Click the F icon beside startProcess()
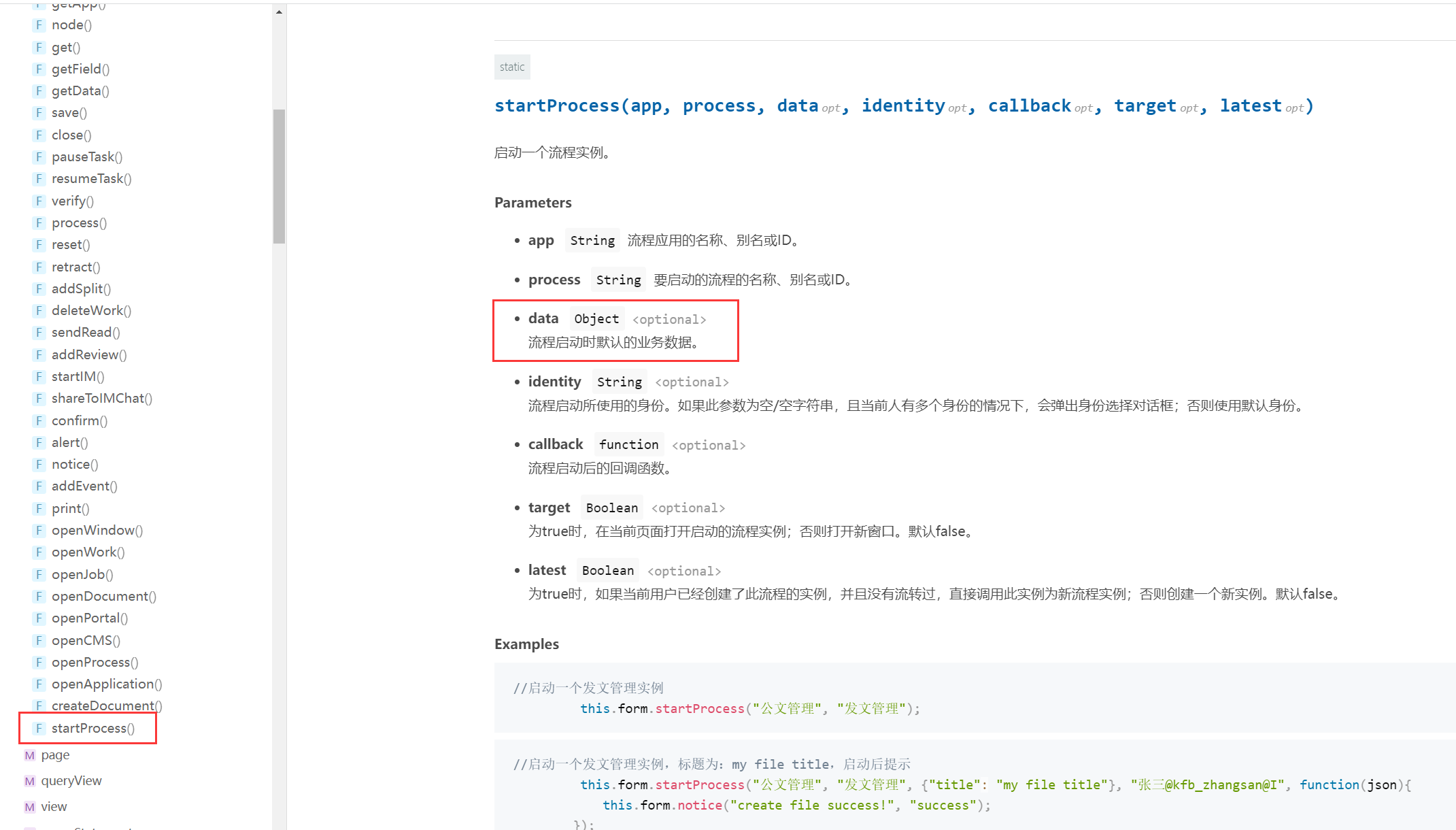 [39, 728]
